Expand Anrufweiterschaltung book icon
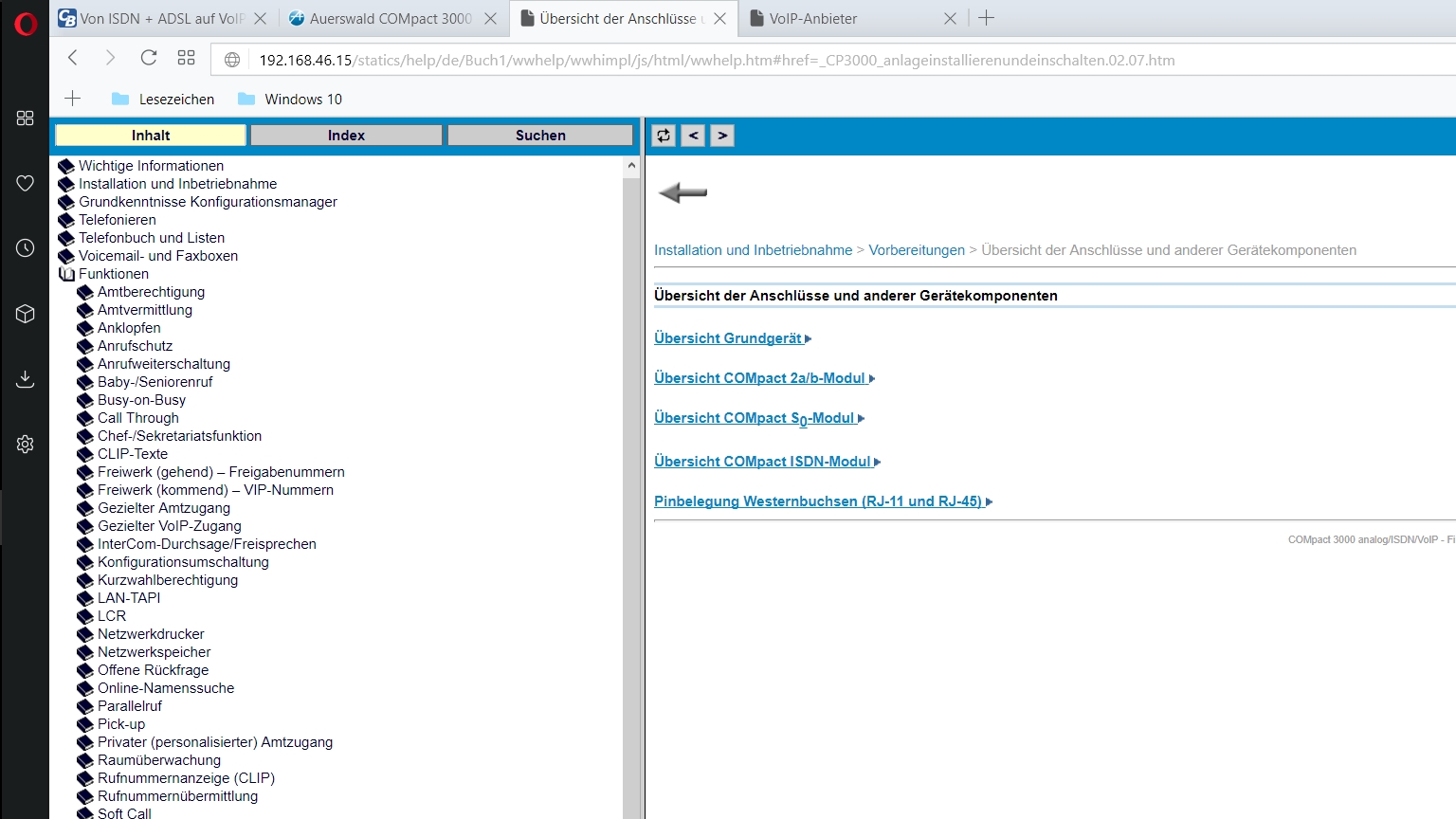 coord(85,364)
